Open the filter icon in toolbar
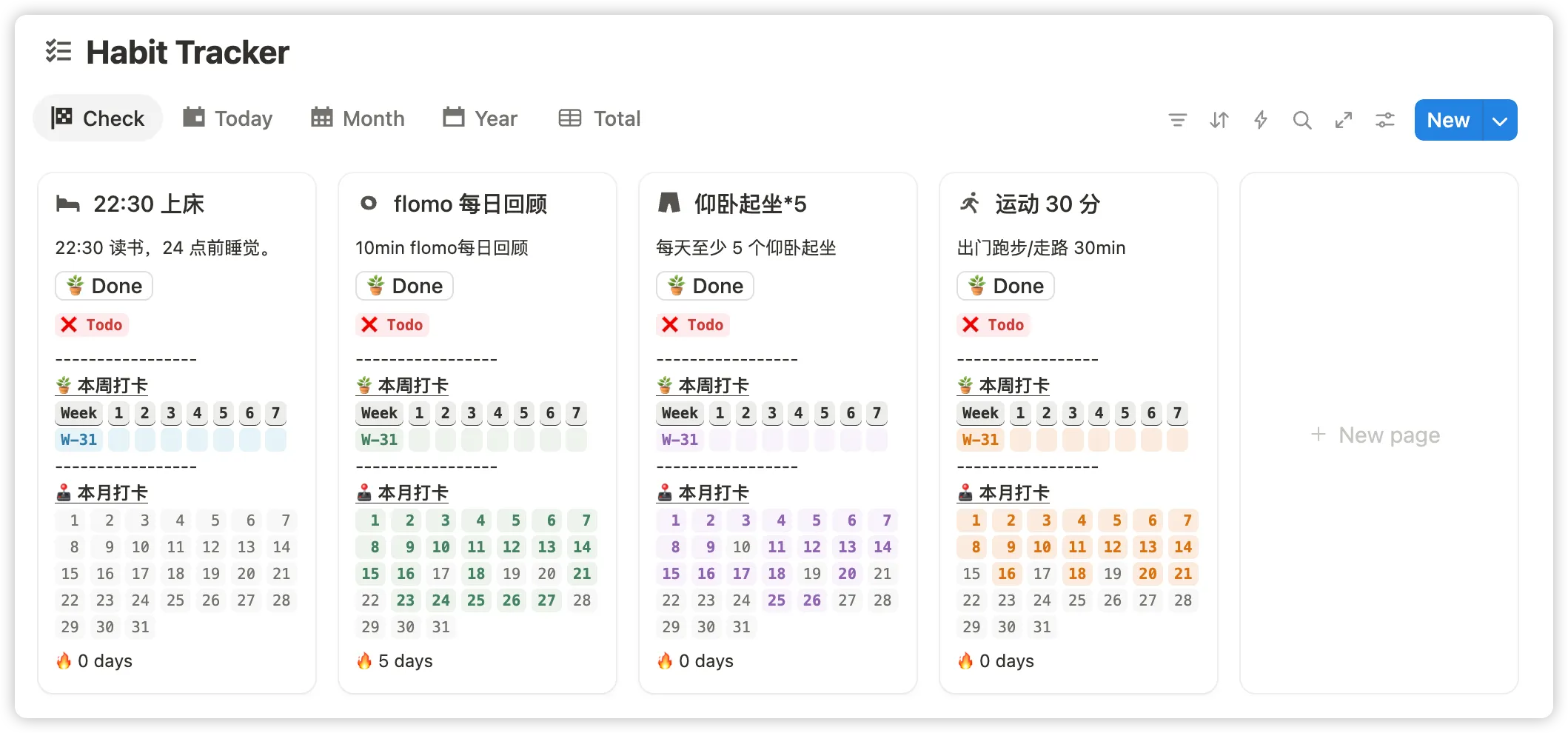Viewport: 1568px width, 733px height. coord(1177,120)
